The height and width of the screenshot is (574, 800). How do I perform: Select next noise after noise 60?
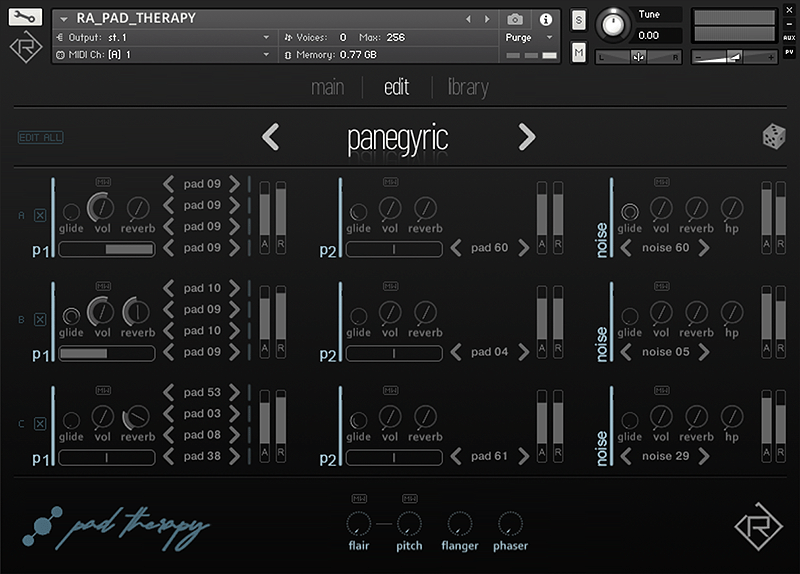704,248
